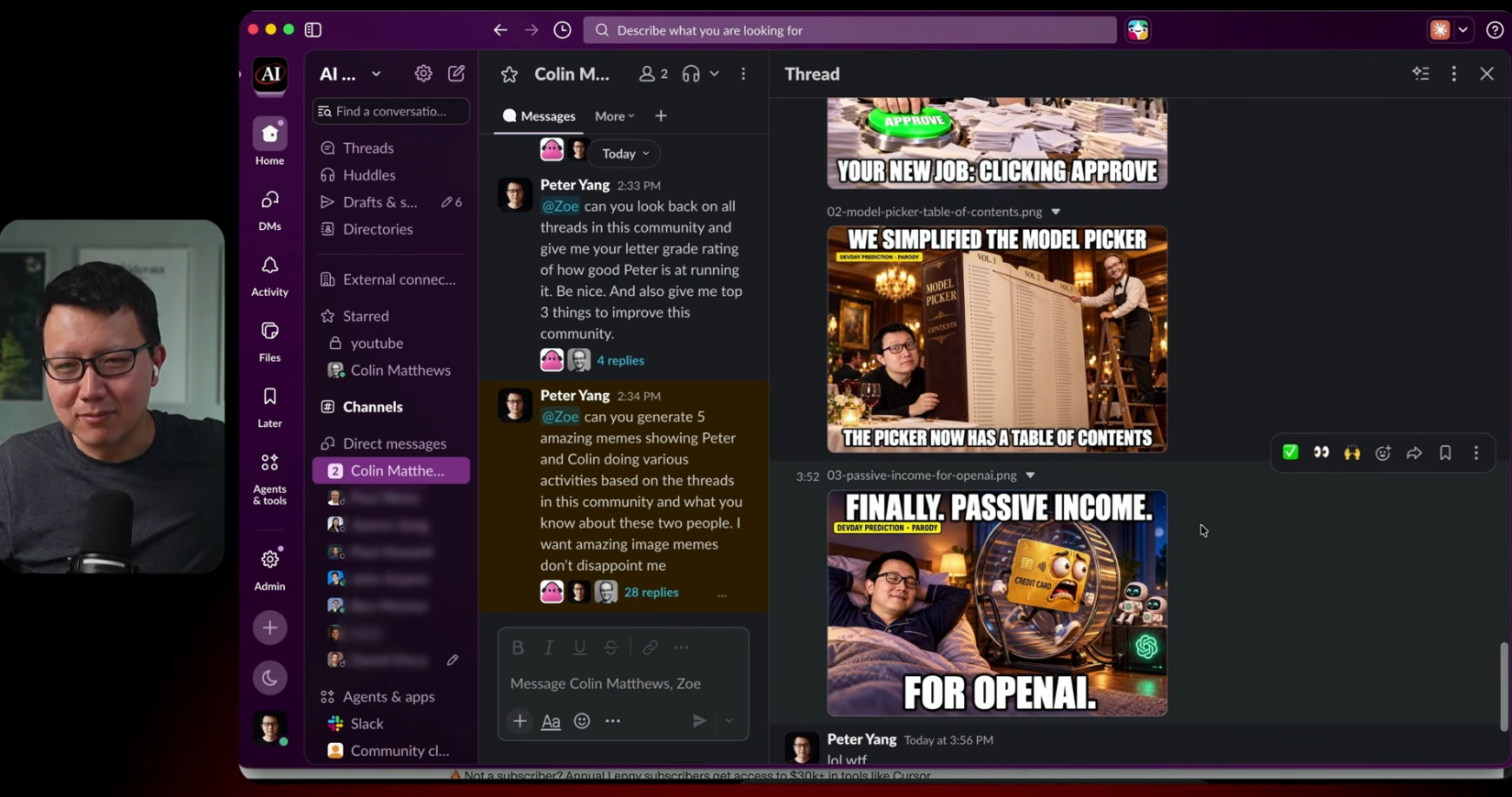Add a reaction to the message
1512x797 pixels.
click(x=1384, y=453)
